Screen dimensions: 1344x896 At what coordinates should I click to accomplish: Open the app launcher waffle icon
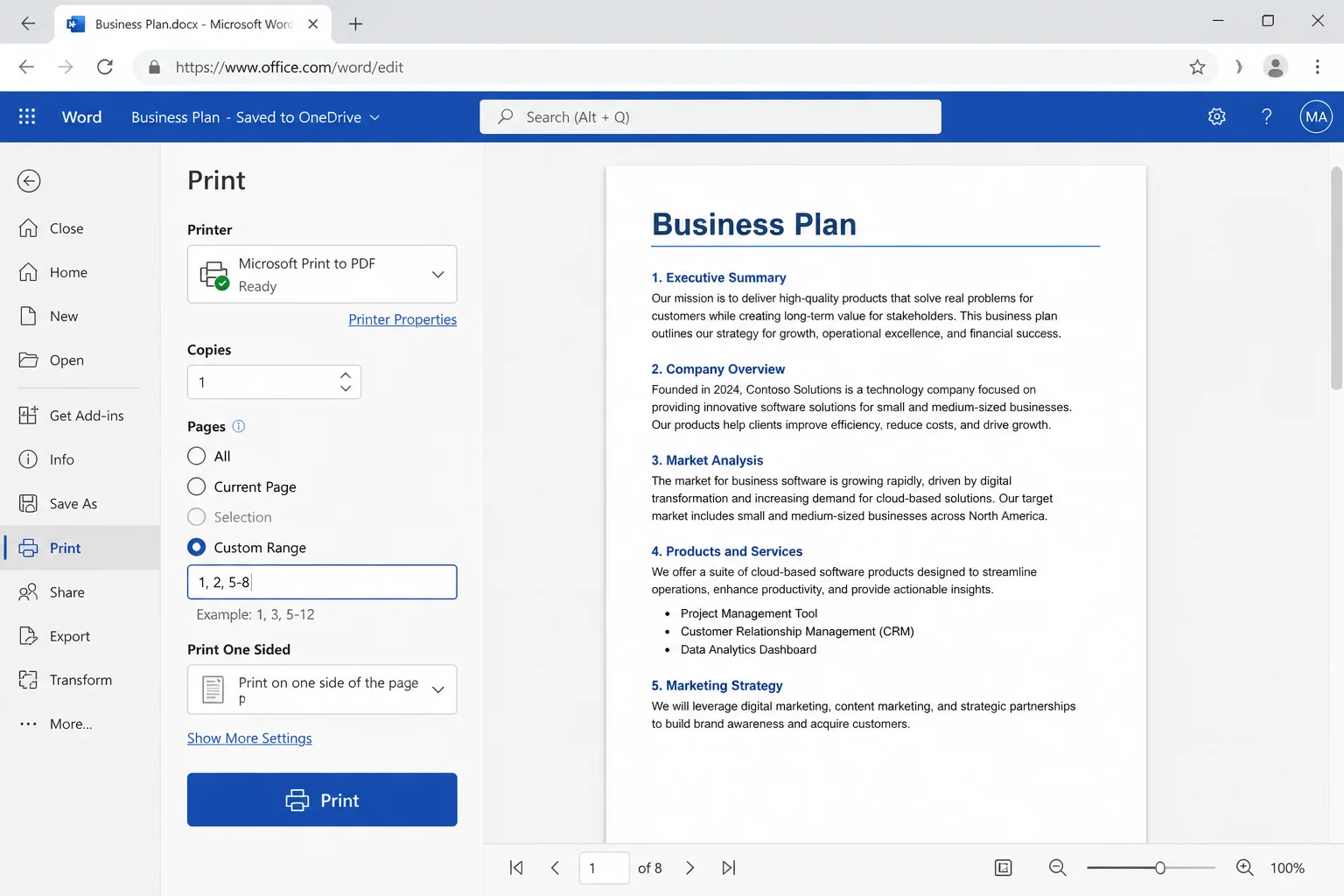tap(27, 116)
